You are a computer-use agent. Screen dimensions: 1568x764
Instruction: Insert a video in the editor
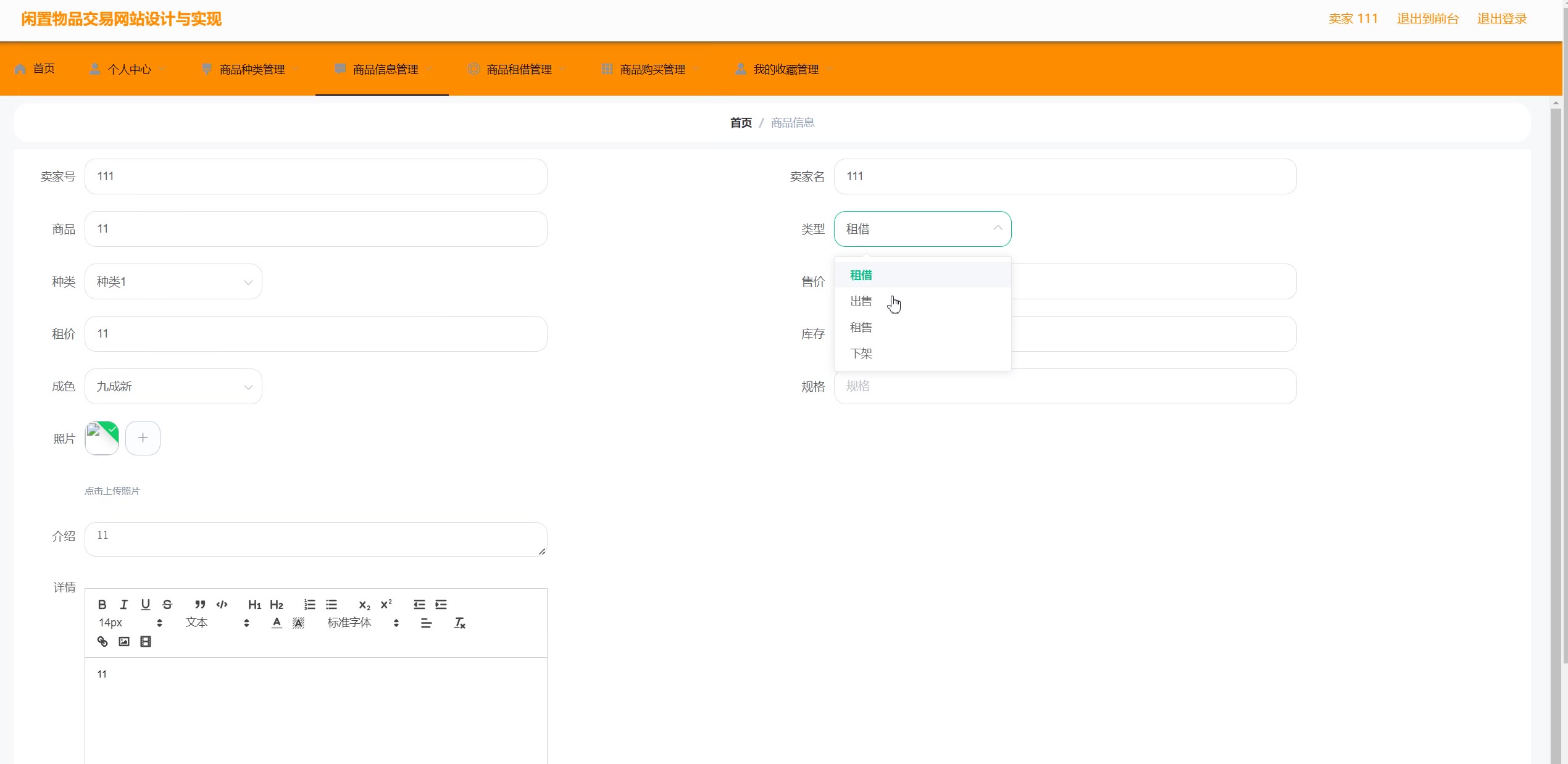click(146, 642)
